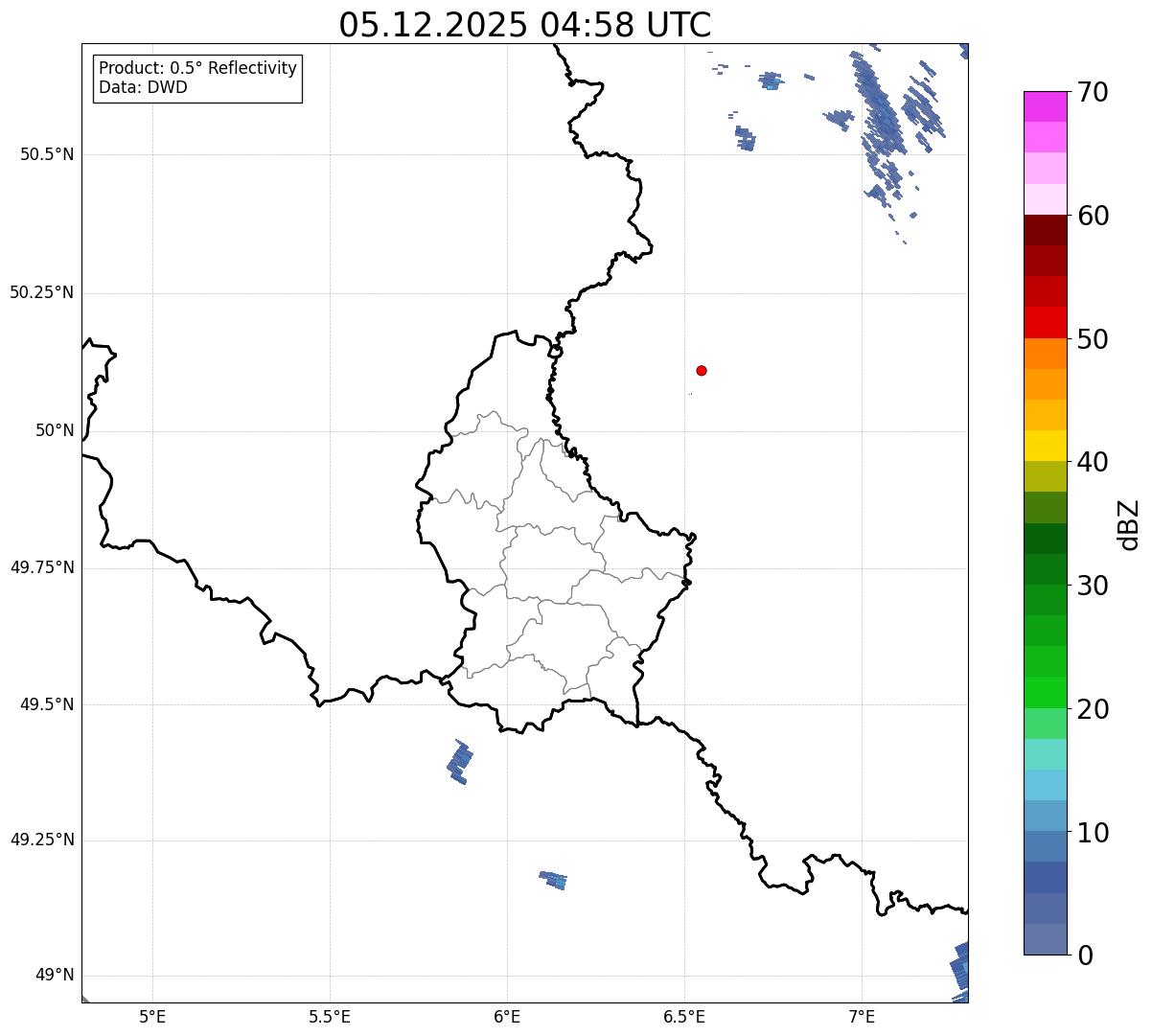Click the colorbar tick label "60"
1152x1036 pixels.
pos(1093,216)
